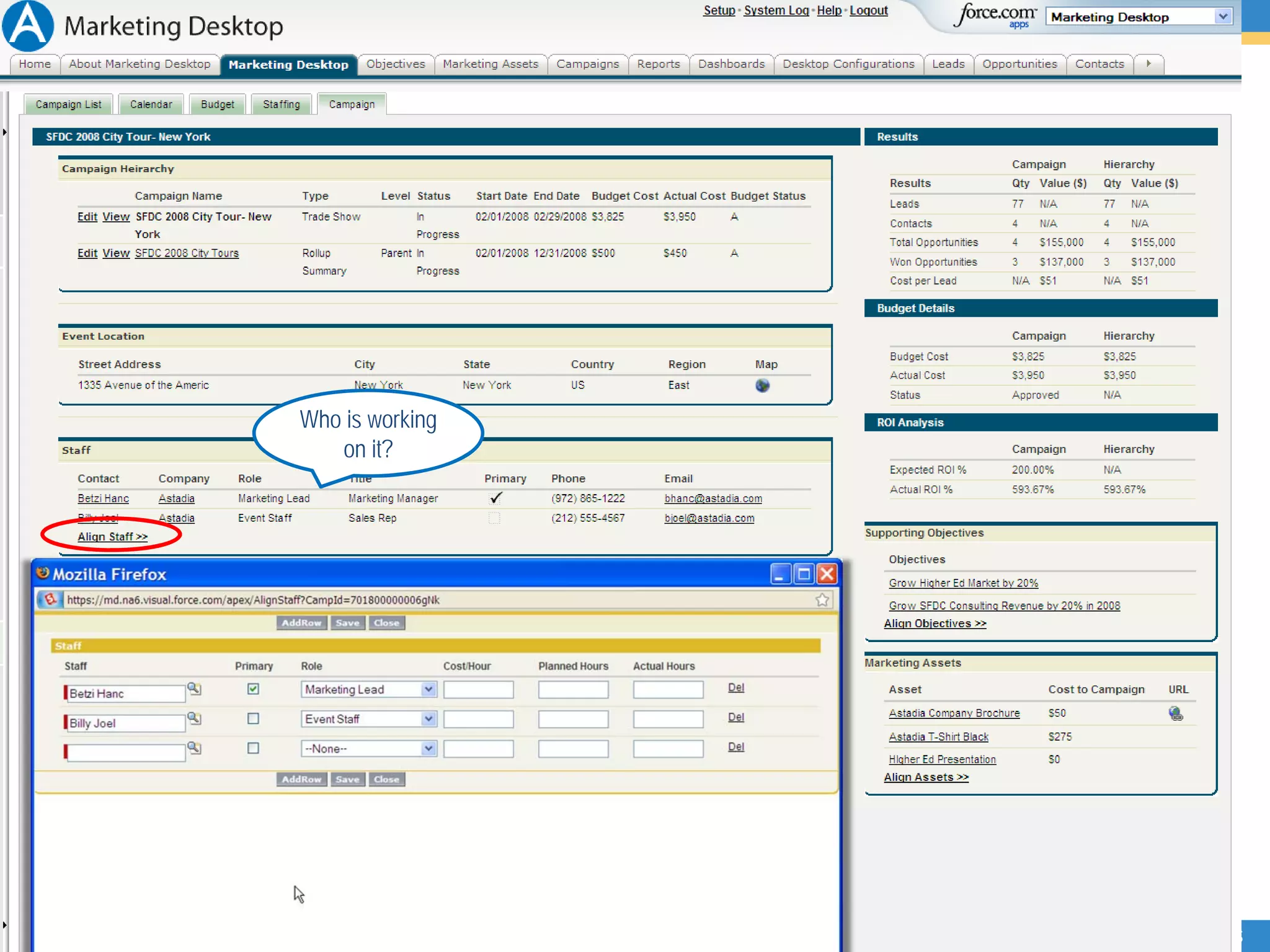This screenshot has width=1270, height=952.
Task: Uncheck Primary checkbox for Betzi Hanc
Action: pyautogui.click(x=253, y=689)
